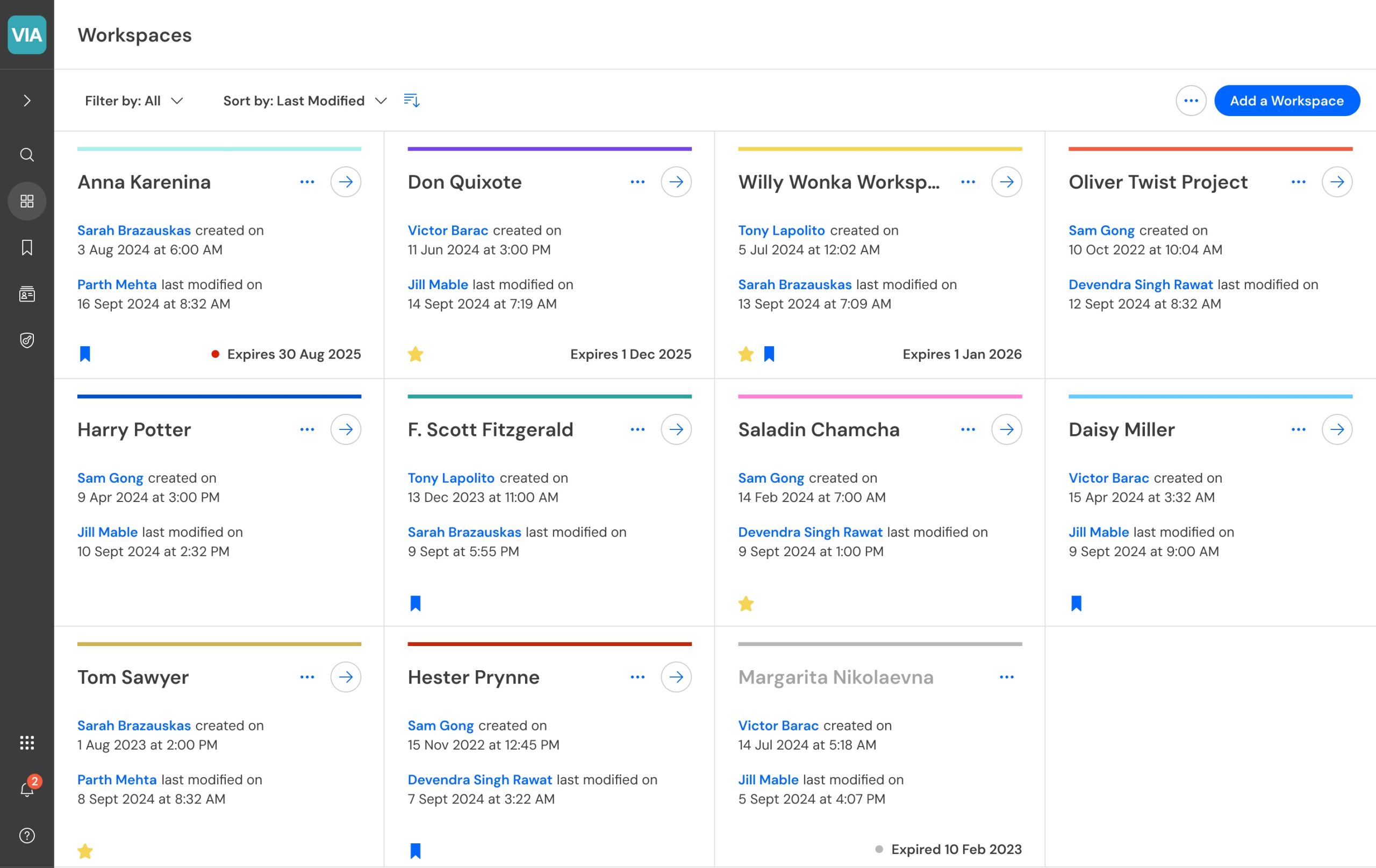Open search from the sidebar magnifier icon
This screenshot has width=1376, height=868.
click(27, 155)
